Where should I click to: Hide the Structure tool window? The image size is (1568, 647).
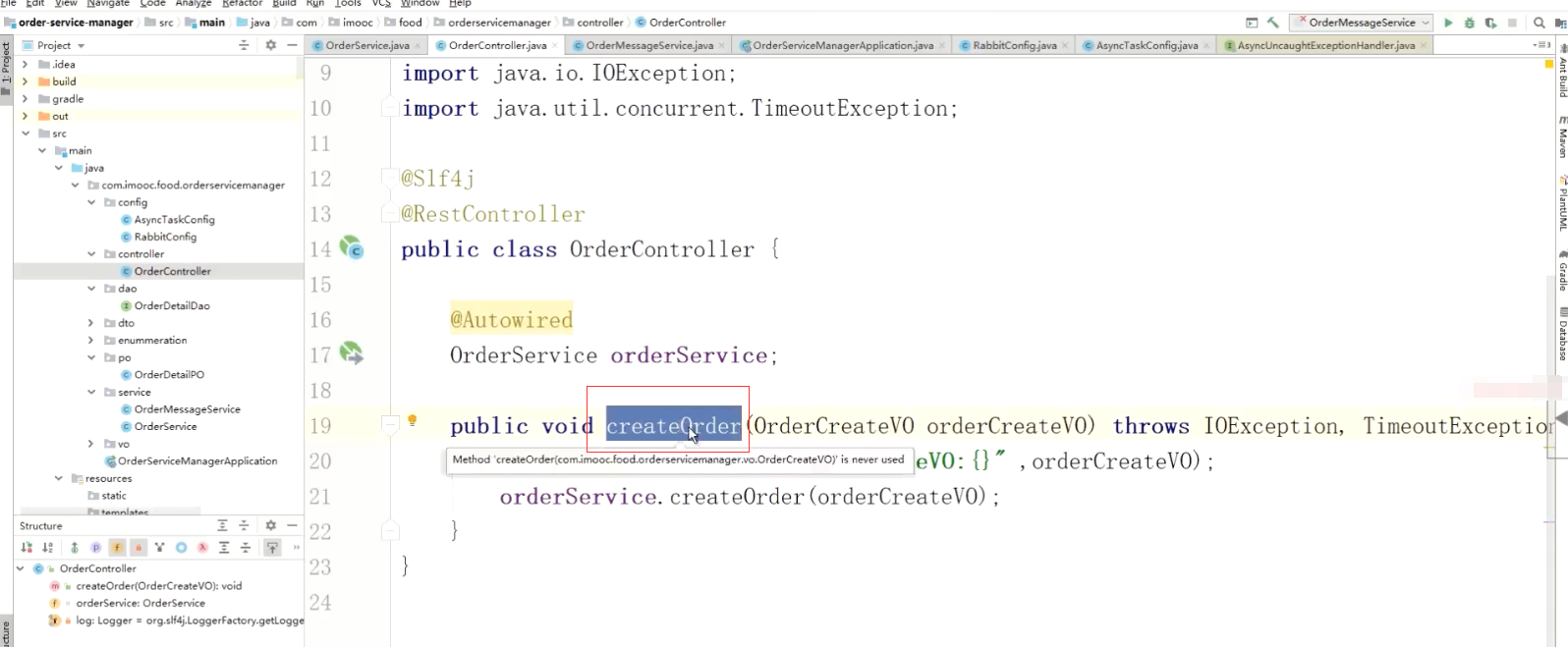click(x=292, y=525)
